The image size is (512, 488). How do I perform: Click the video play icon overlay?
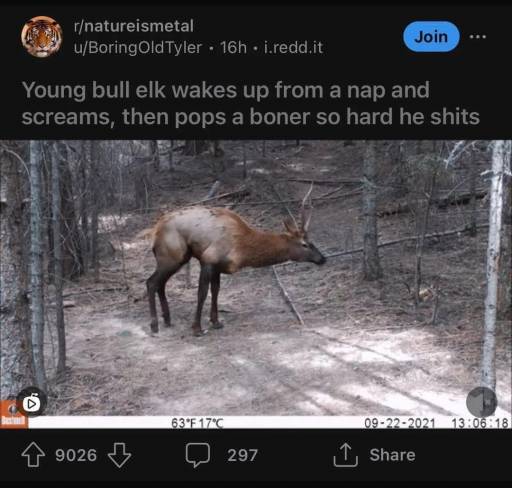32,403
